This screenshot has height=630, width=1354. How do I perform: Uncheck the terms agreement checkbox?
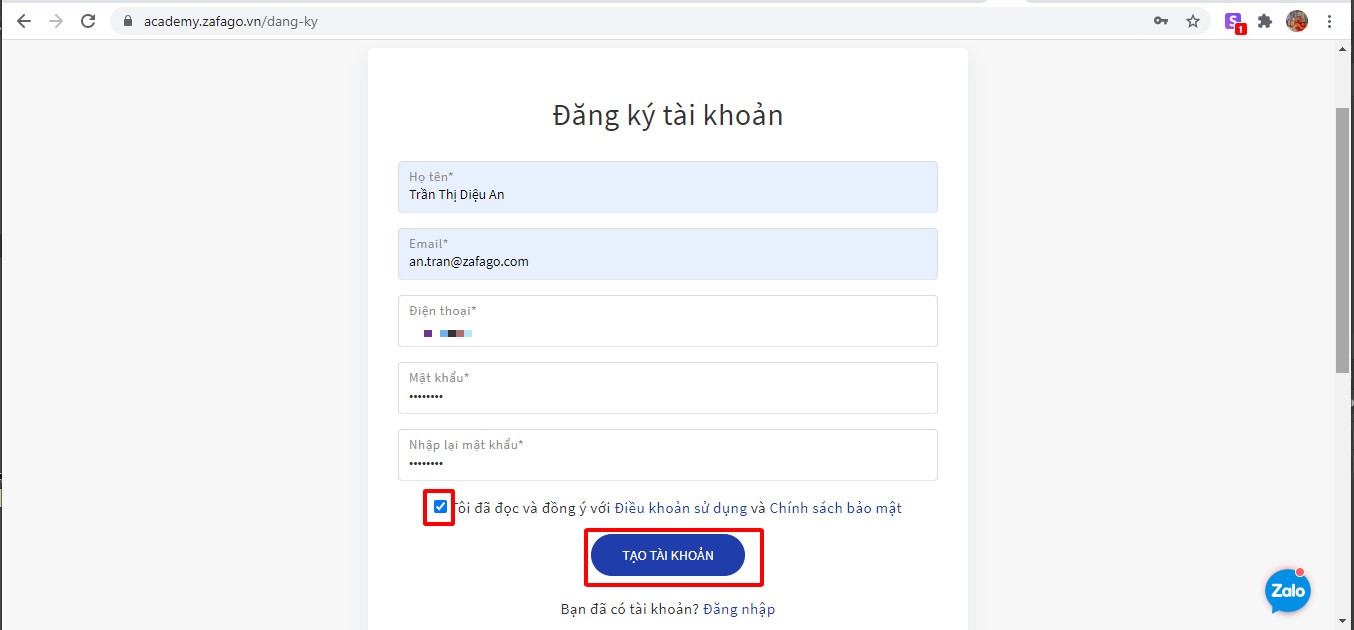[x=441, y=507]
